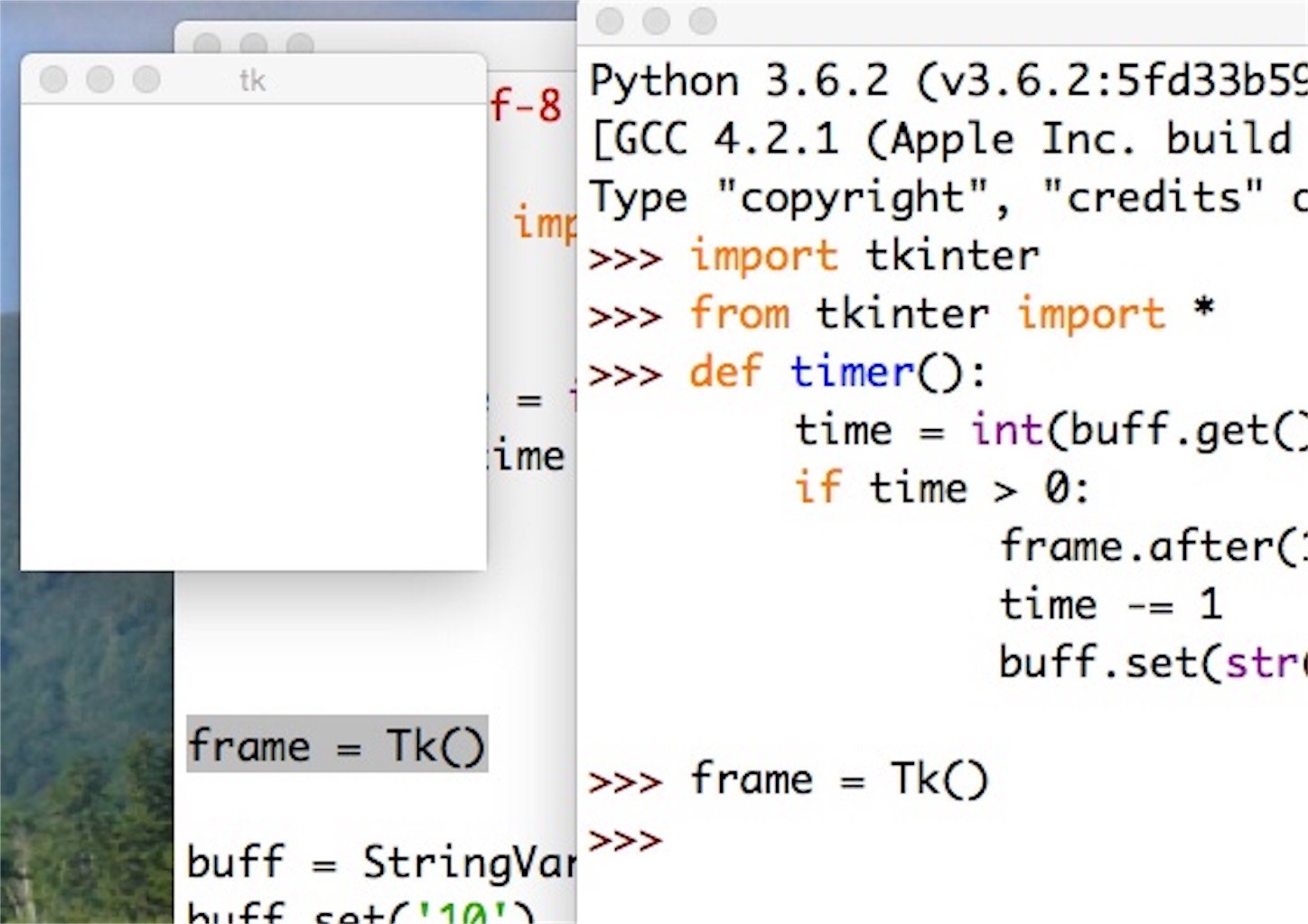The image size is (1308, 924).
Task: Minimize the editor window behind tk
Action: (254, 43)
